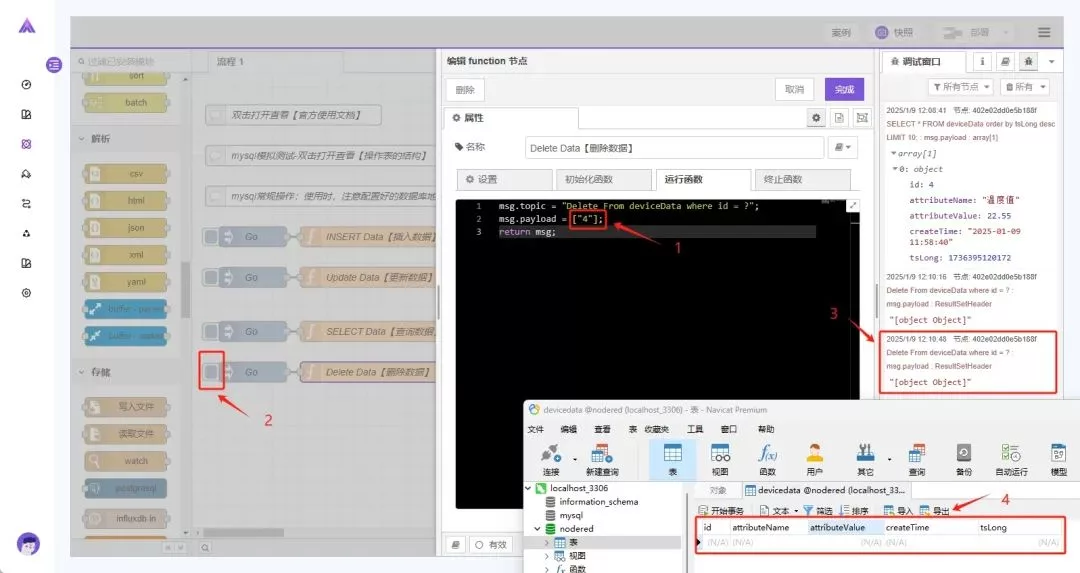Click the purple 完成 button

click(x=844, y=89)
